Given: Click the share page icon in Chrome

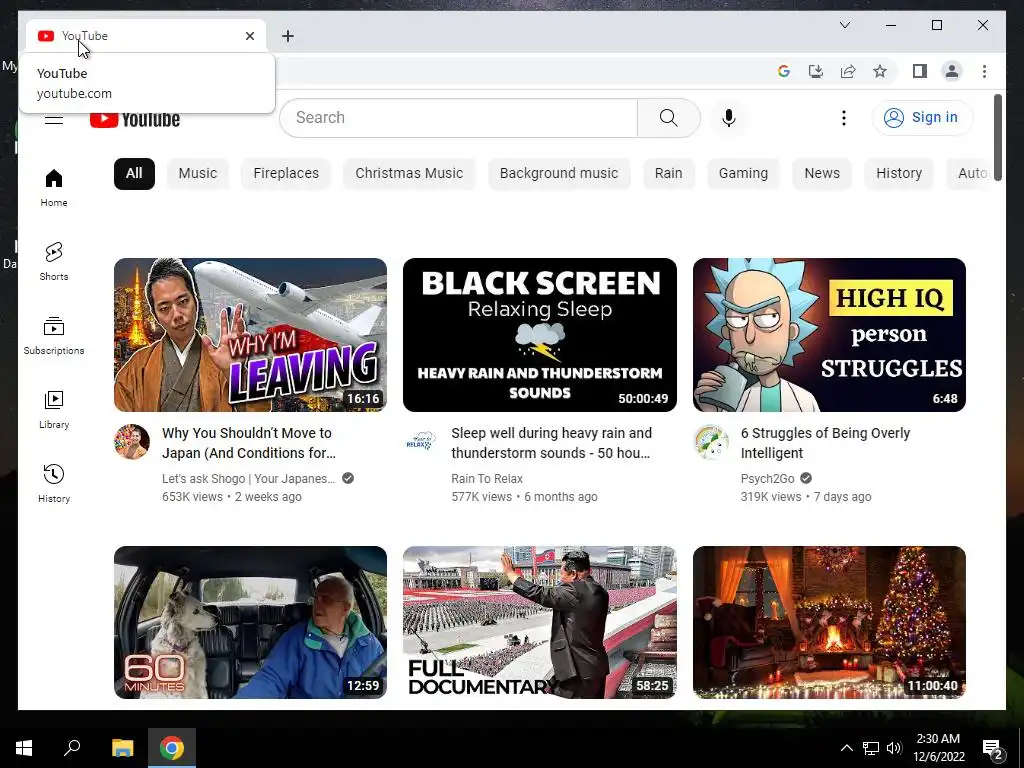Looking at the screenshot, I should coord(848,71).
